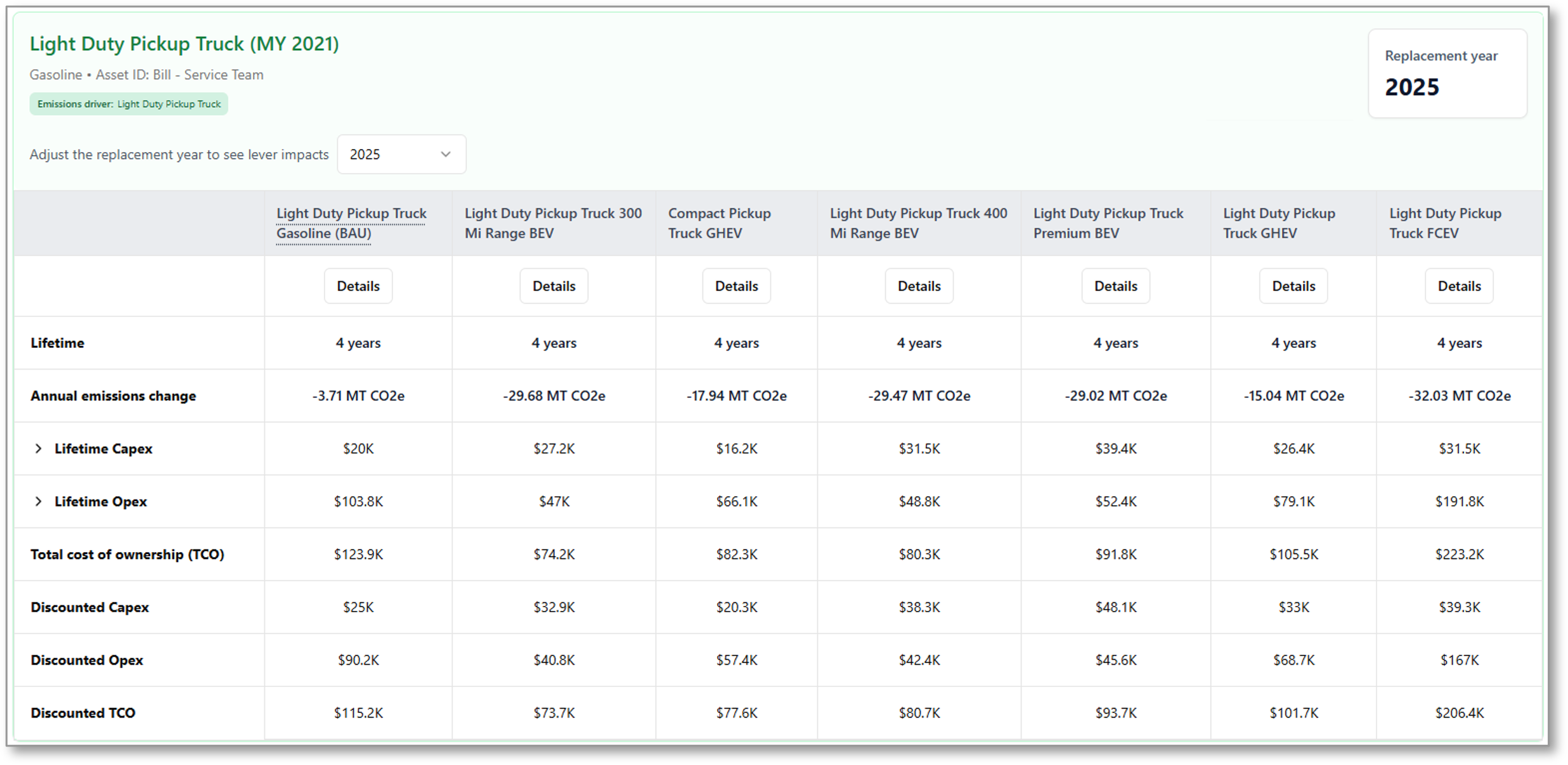Click the Replacement year 2025 card

tap(1447, 74)
